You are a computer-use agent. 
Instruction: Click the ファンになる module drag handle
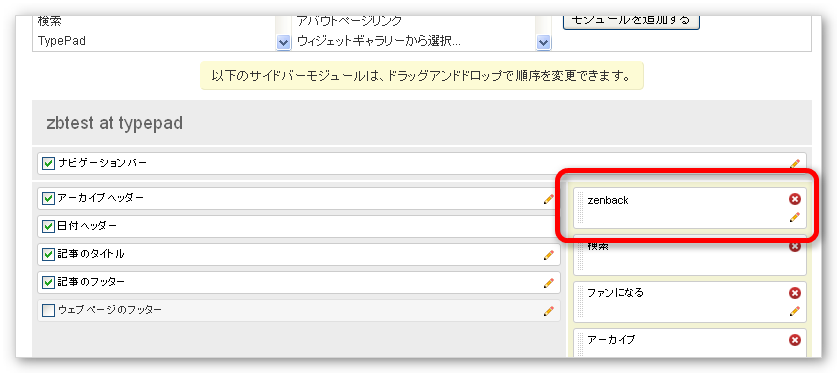click(580, 302)
